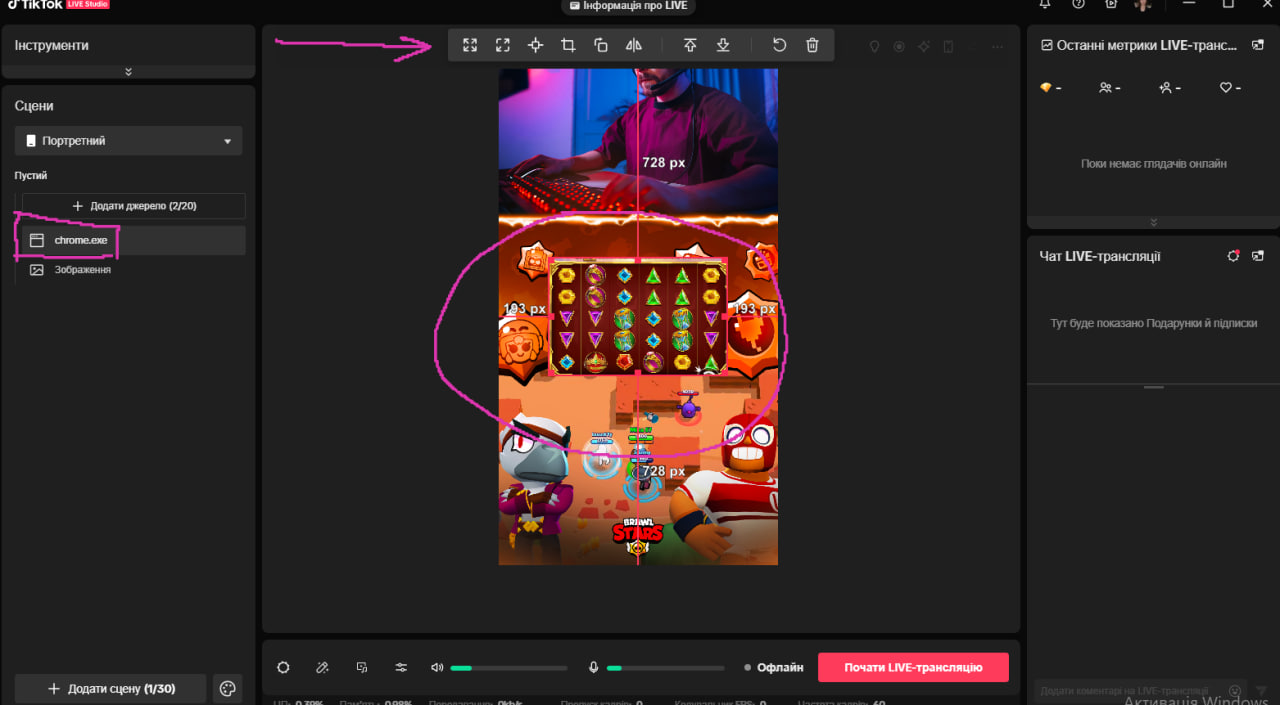
Task: Click the dimmed sparkle effects icon above the preview
Action: pos(924,46)
